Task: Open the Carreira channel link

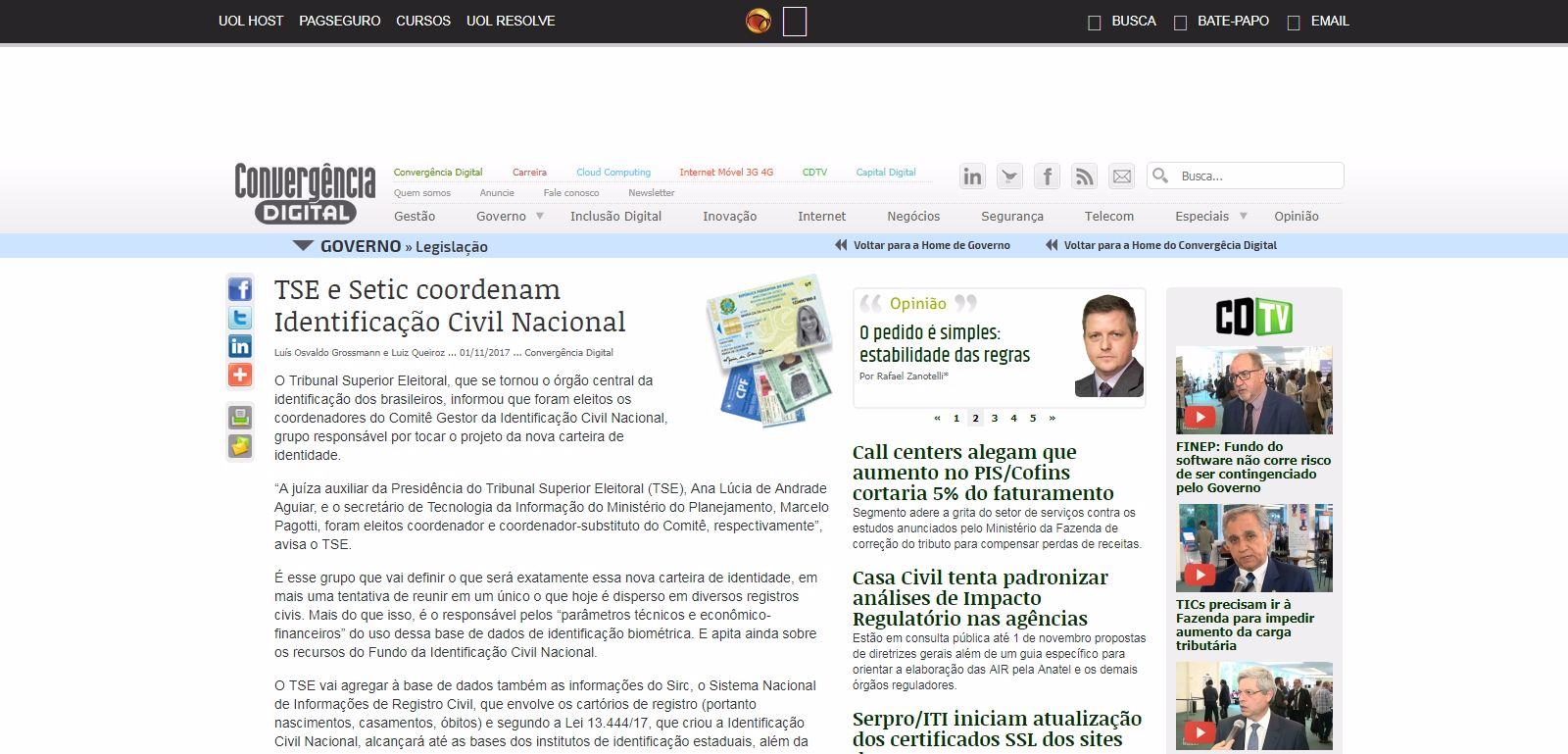Action: point(529,173)
